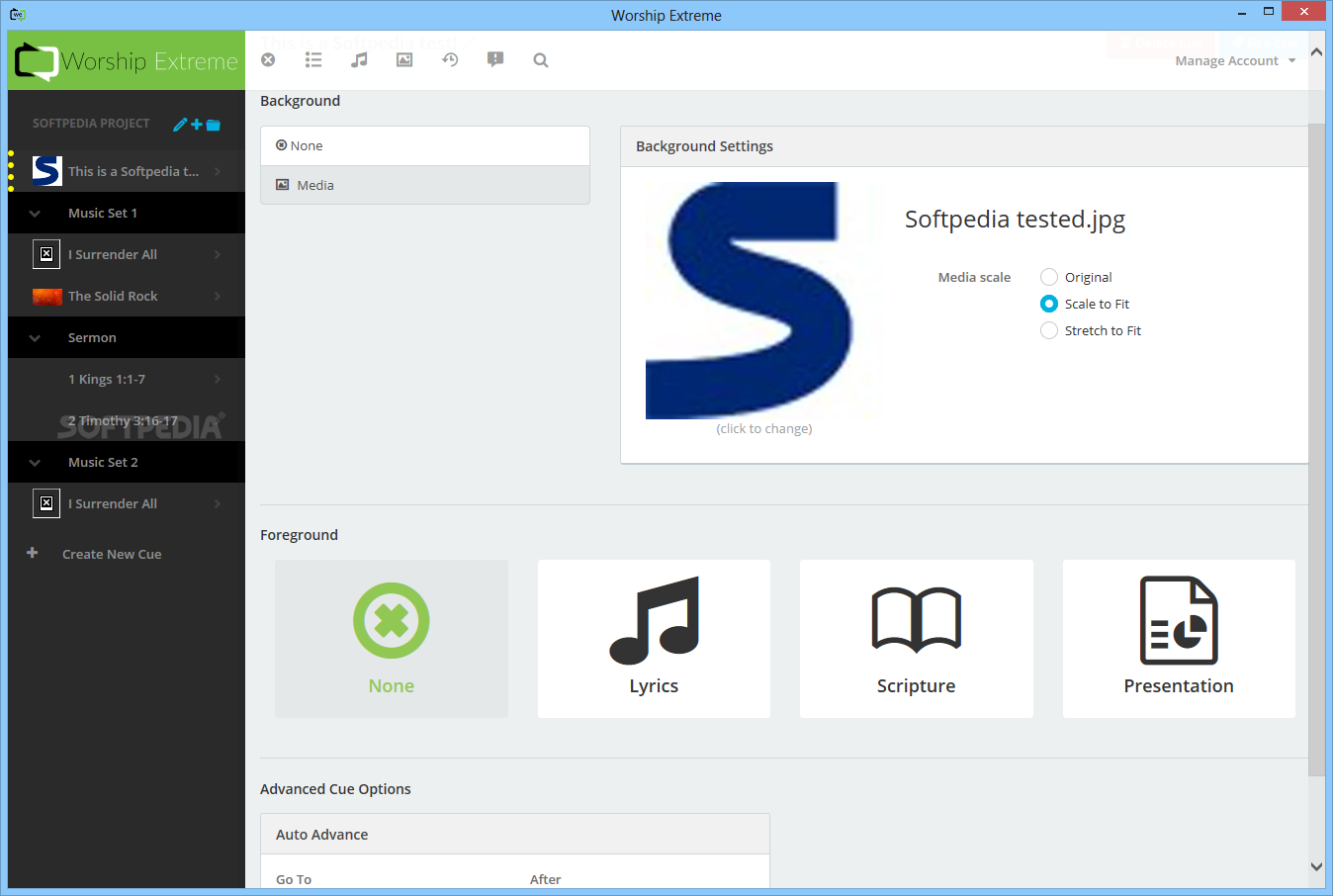Select the Softpedia S cue thumbnail
The width and height of the screenshot is (1333, 896).
pyautogui.click(x=46, y=171)
